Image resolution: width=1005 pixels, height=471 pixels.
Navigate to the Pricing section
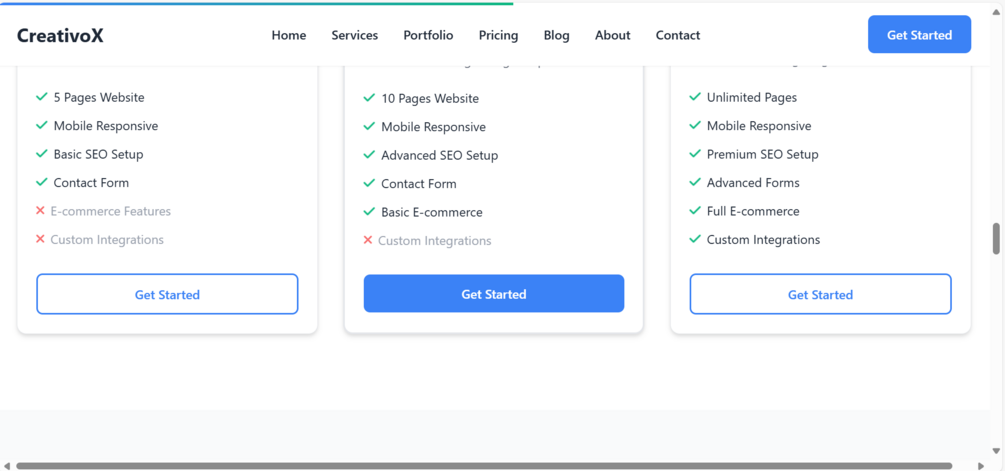[x=498, y=35]
